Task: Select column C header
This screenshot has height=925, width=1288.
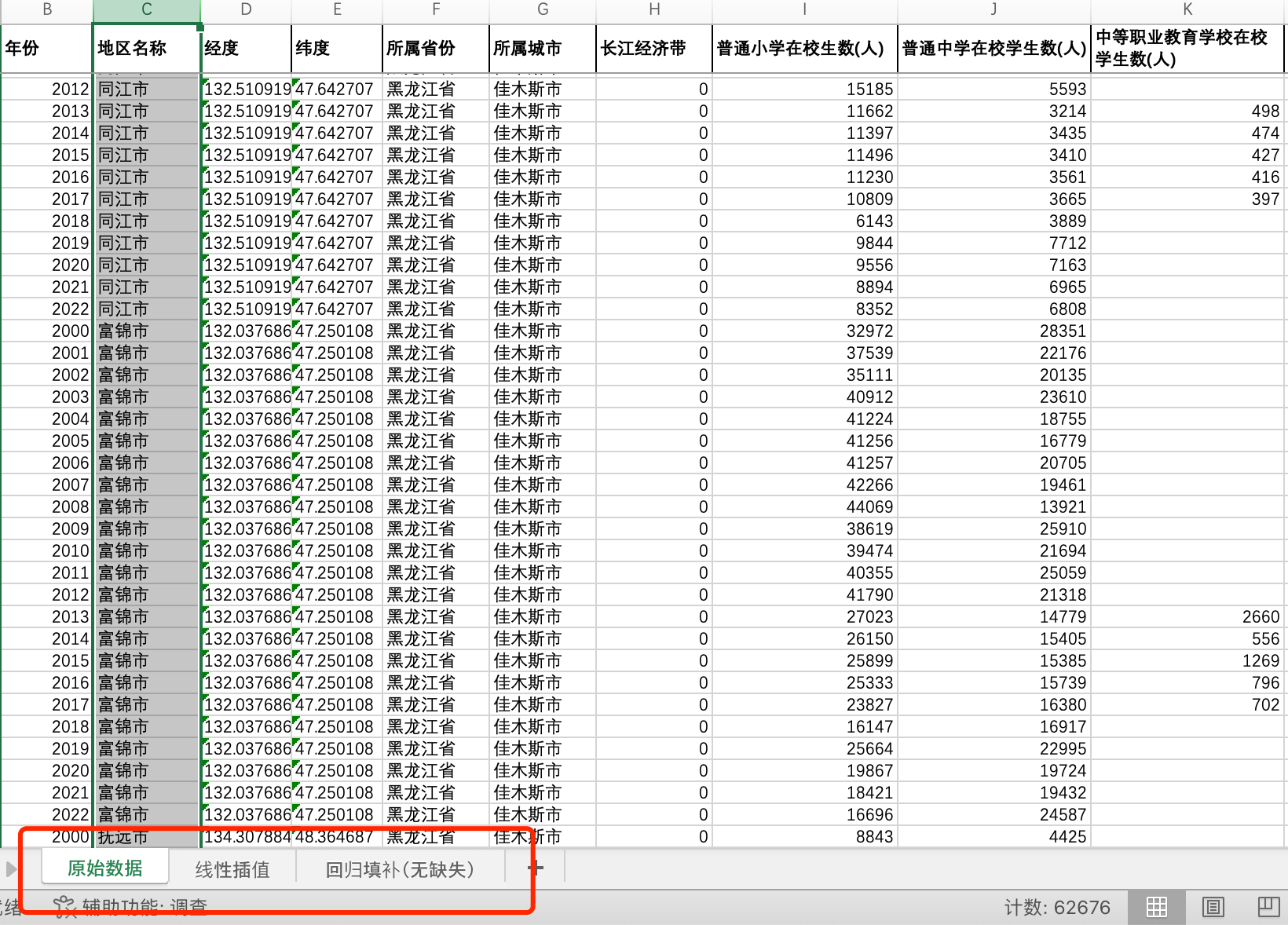Action: (x=147, y=10)
